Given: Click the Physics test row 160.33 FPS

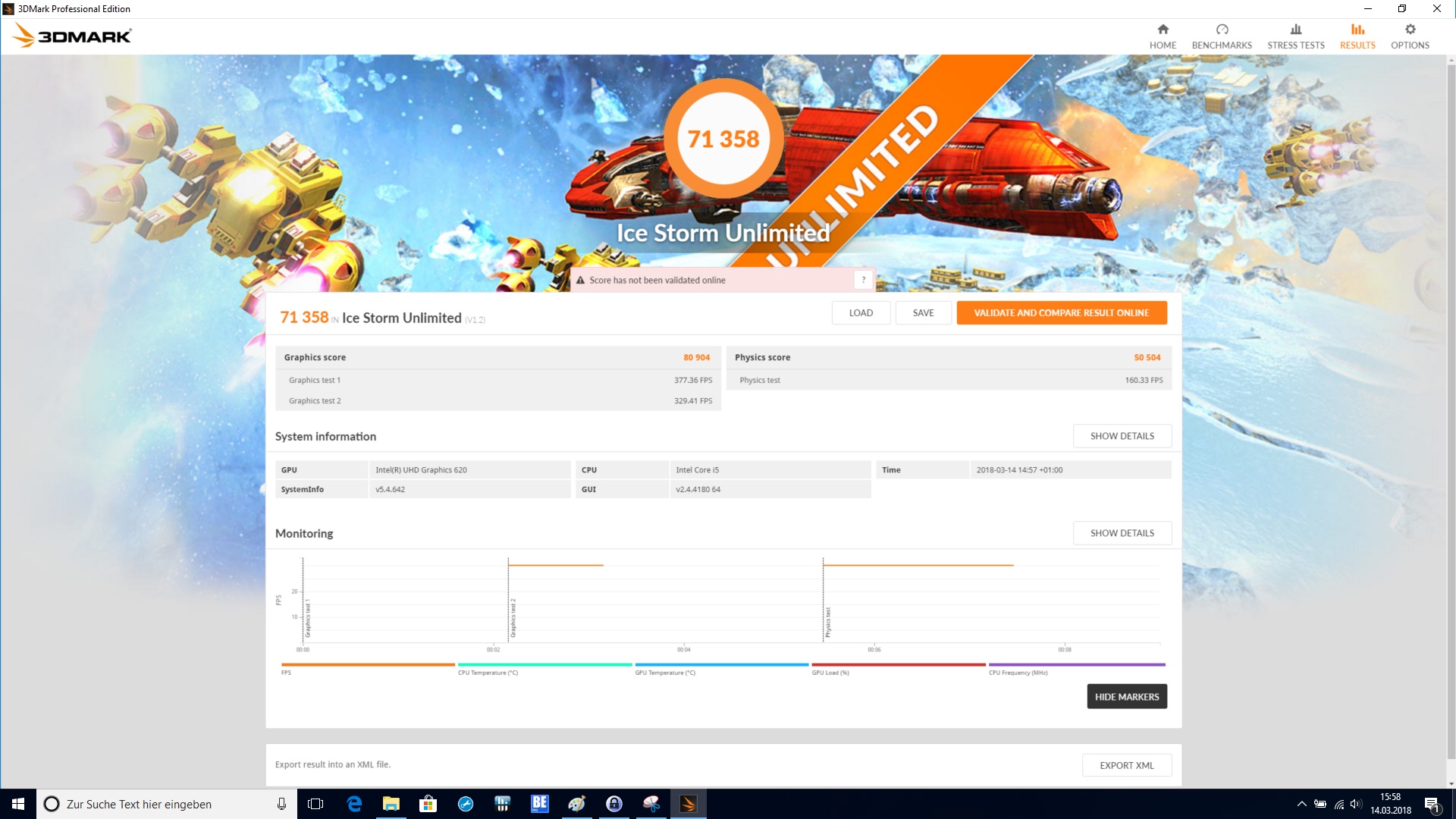Looking at the screenshot, I should coord(949,380).
